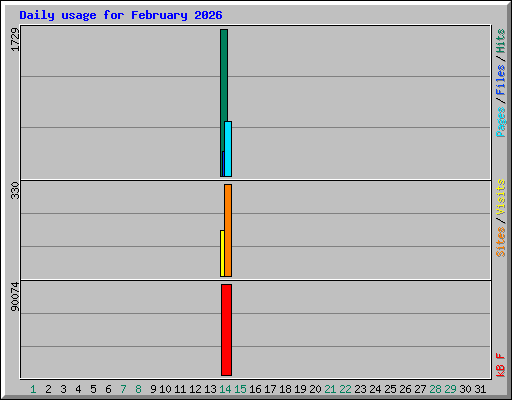Click day label 23 on the x-axis
512x400 pixels.
pos(360,389)
